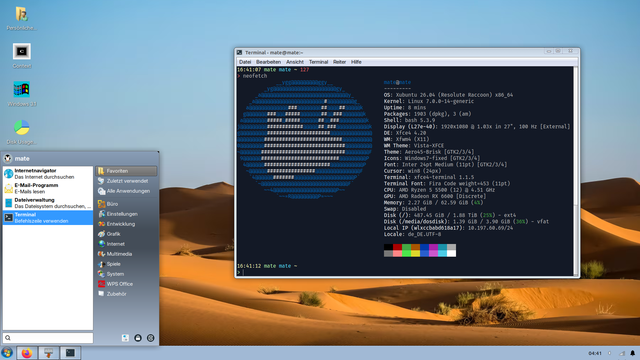Open the Ansicht menu in Terminal
Viewport: 640px width, 360px height.
[295, 62]
